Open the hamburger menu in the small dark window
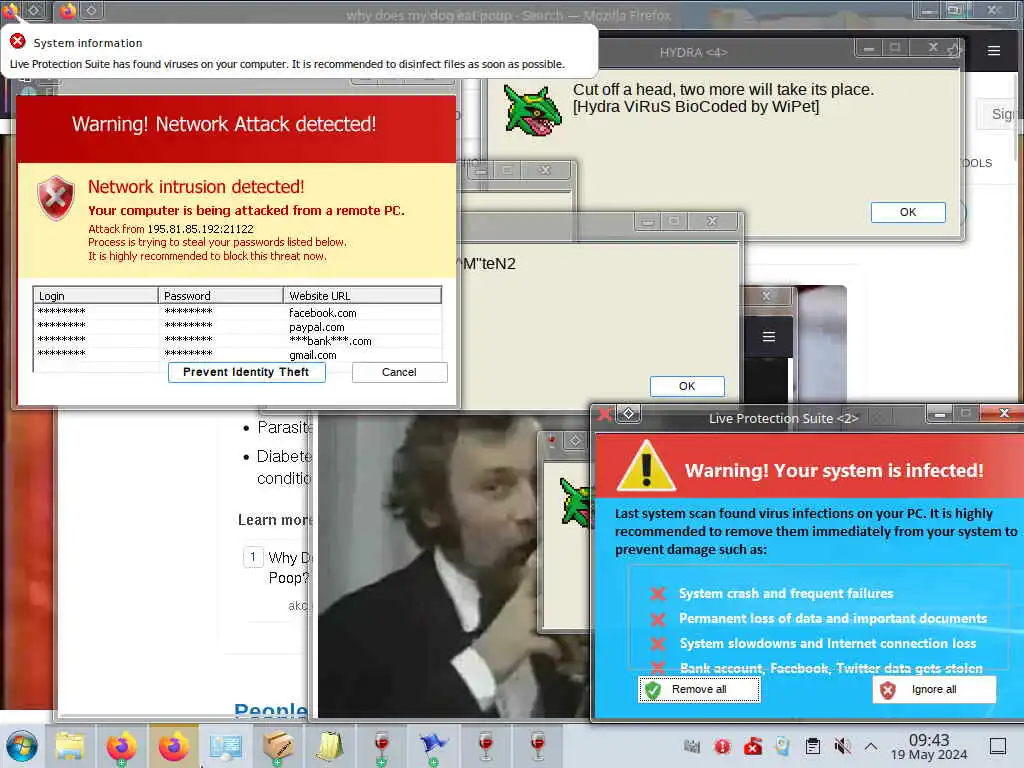Image resolution: width=1024 pixels, height=768 pixels. point(769,336)
